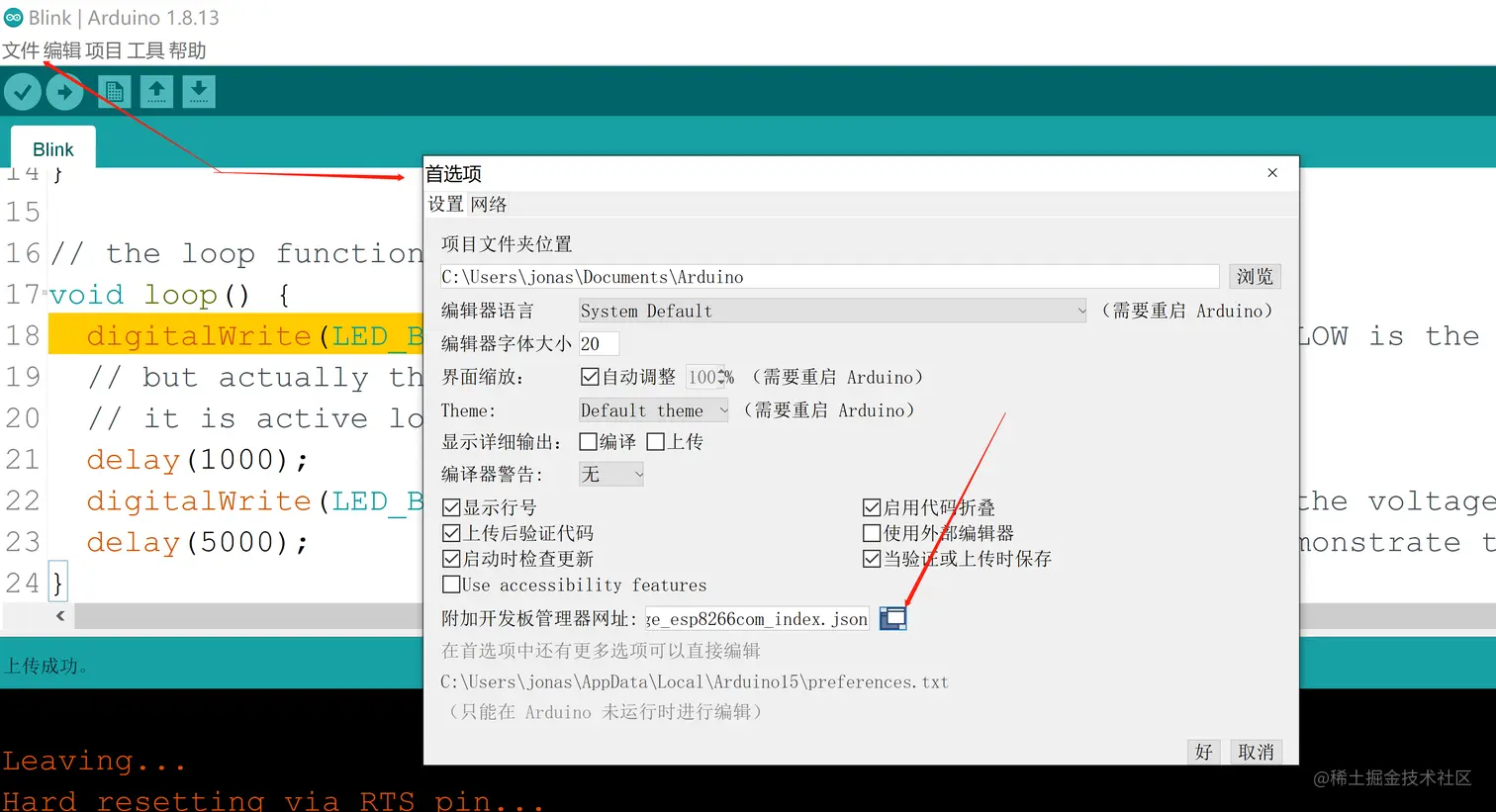Open the 项目 menu

[x=104, y=50]
